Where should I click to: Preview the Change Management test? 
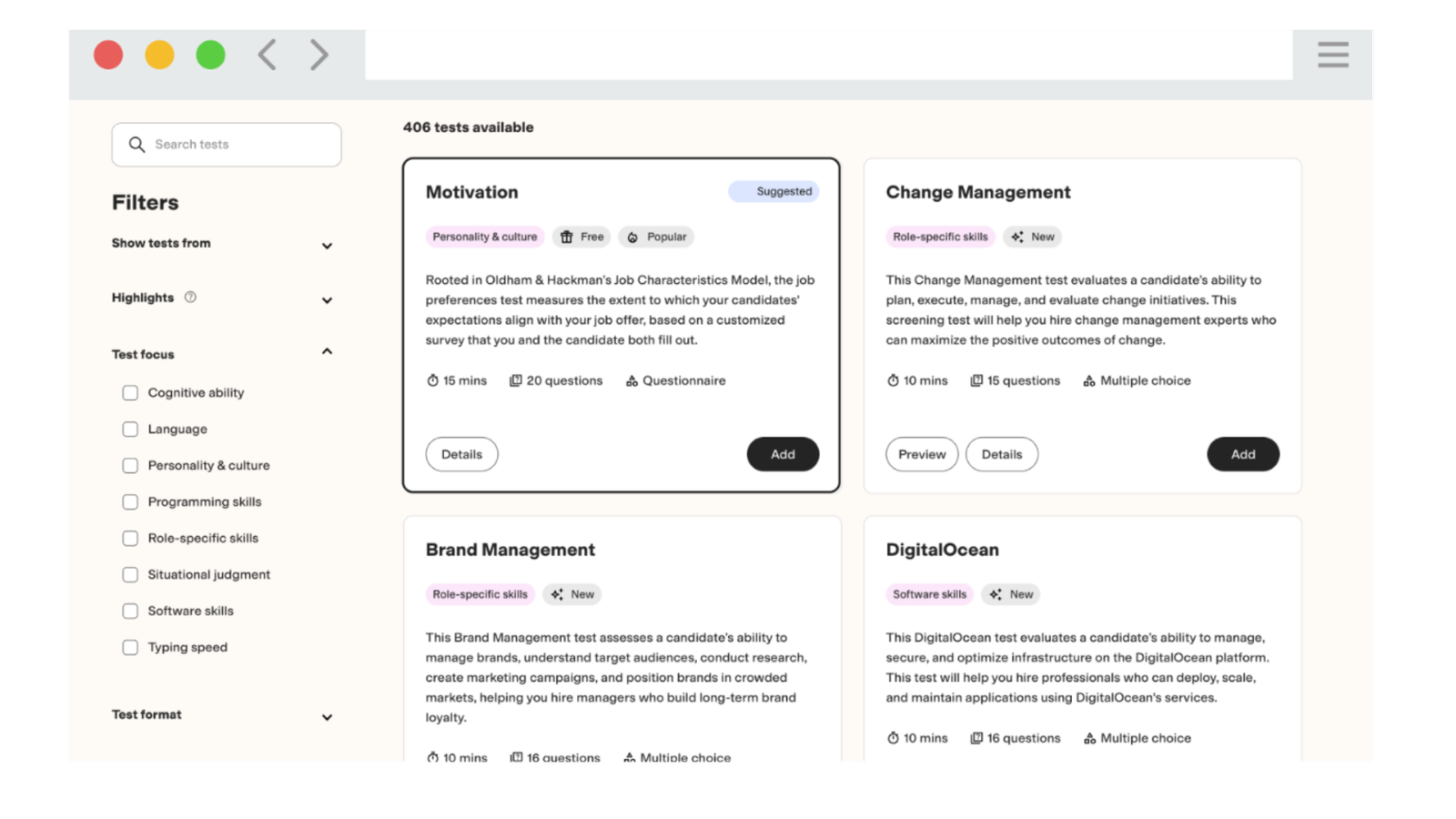pos(922,454)
